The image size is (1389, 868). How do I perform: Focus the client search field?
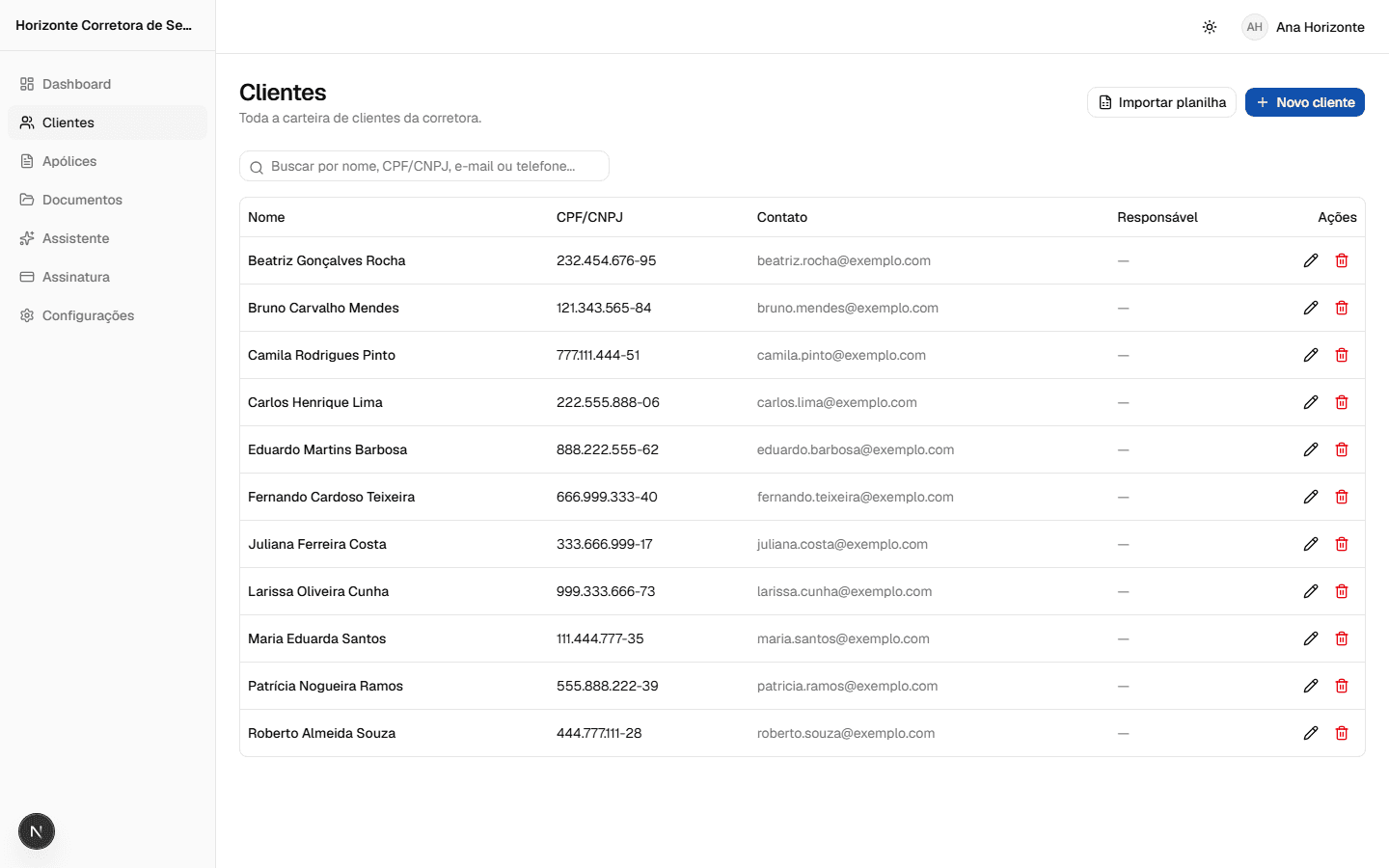coord(424,166)
